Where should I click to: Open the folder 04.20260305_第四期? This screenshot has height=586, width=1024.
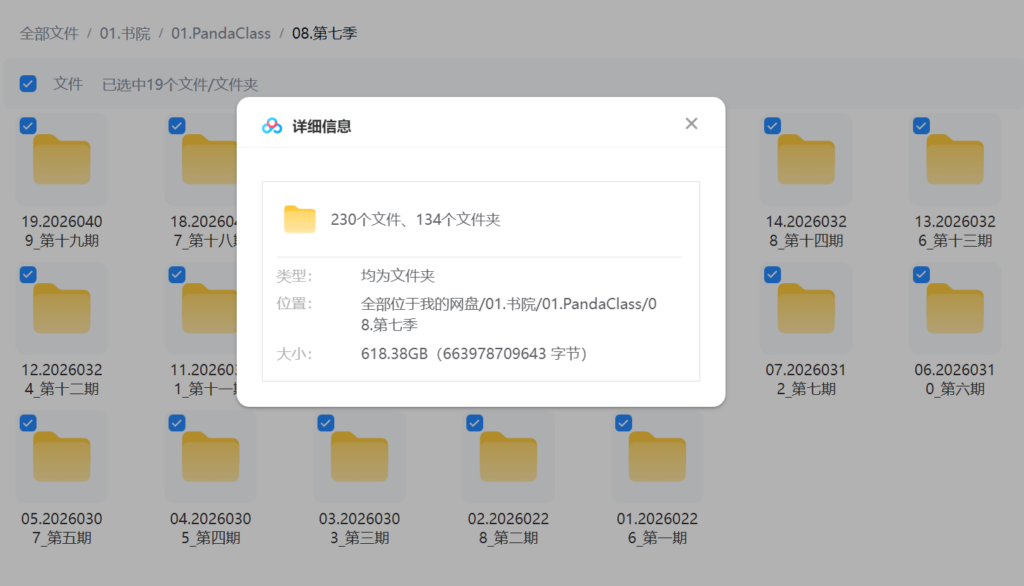210,456
